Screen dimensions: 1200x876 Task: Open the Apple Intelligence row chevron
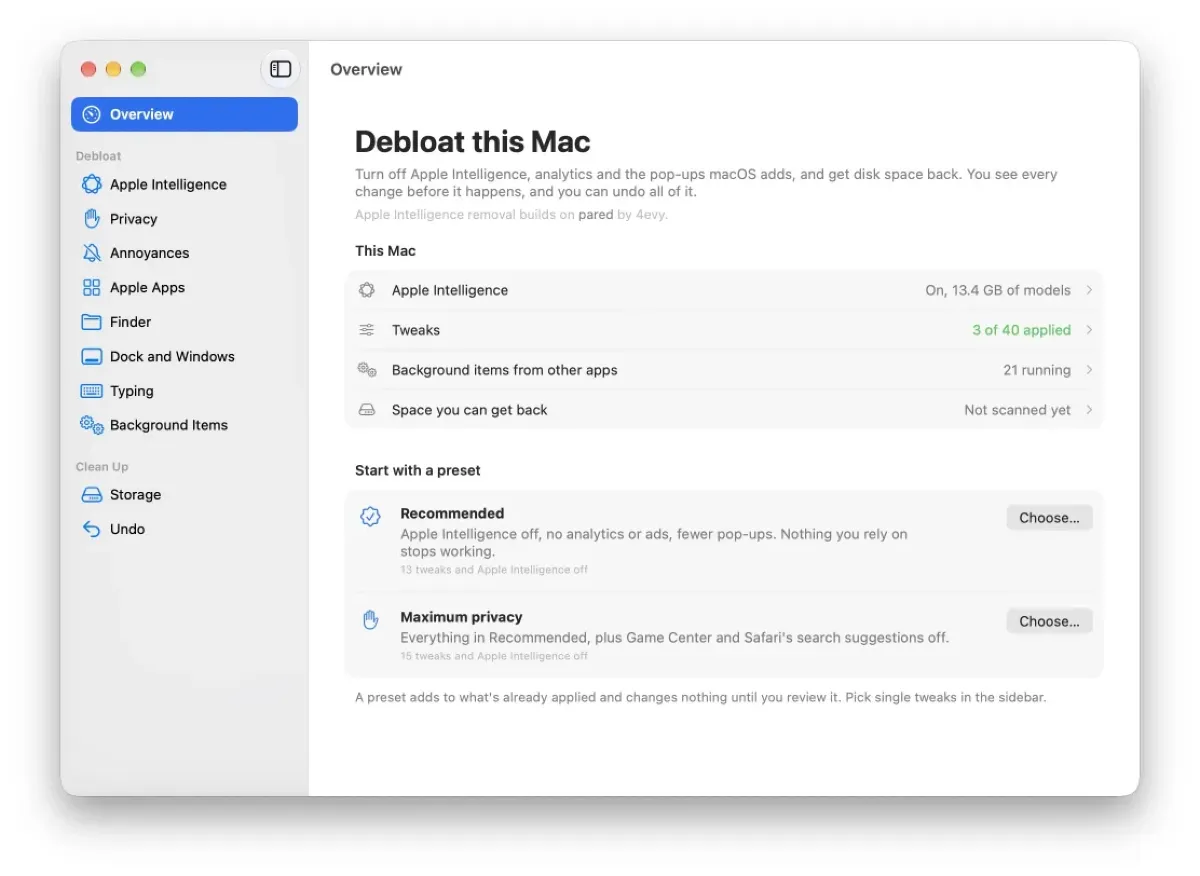tap(1089, 290)
